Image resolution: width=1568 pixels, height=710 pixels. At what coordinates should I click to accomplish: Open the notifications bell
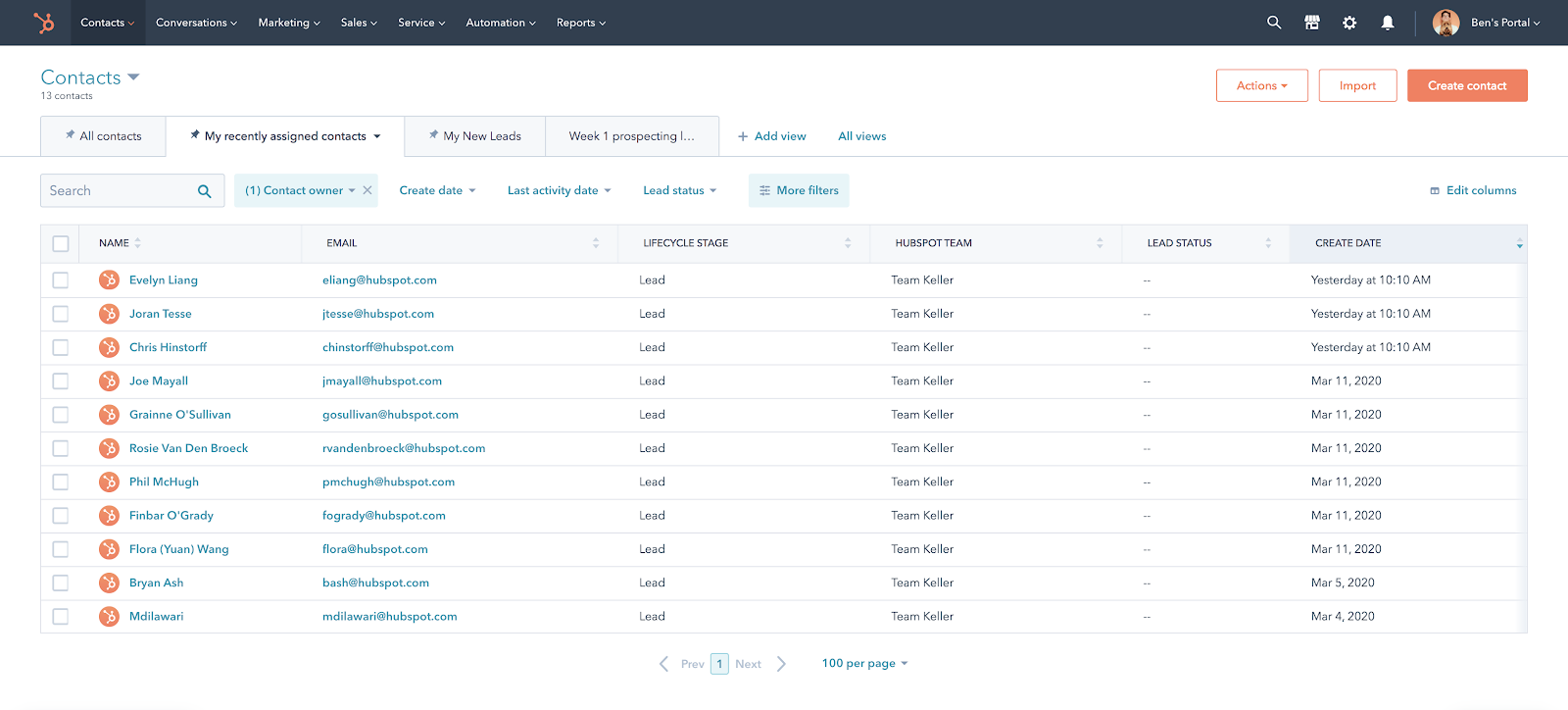click(1388, 23)
